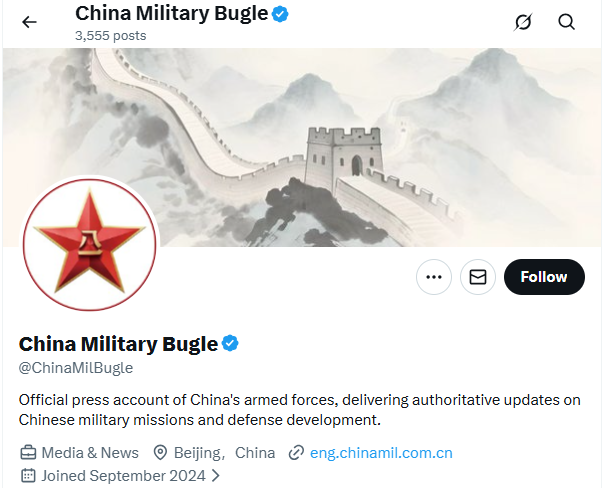Image resolution: width=607 pixels, height=488 pixels.
Task: Go back using the left arrow
Action: pos(29,22)
